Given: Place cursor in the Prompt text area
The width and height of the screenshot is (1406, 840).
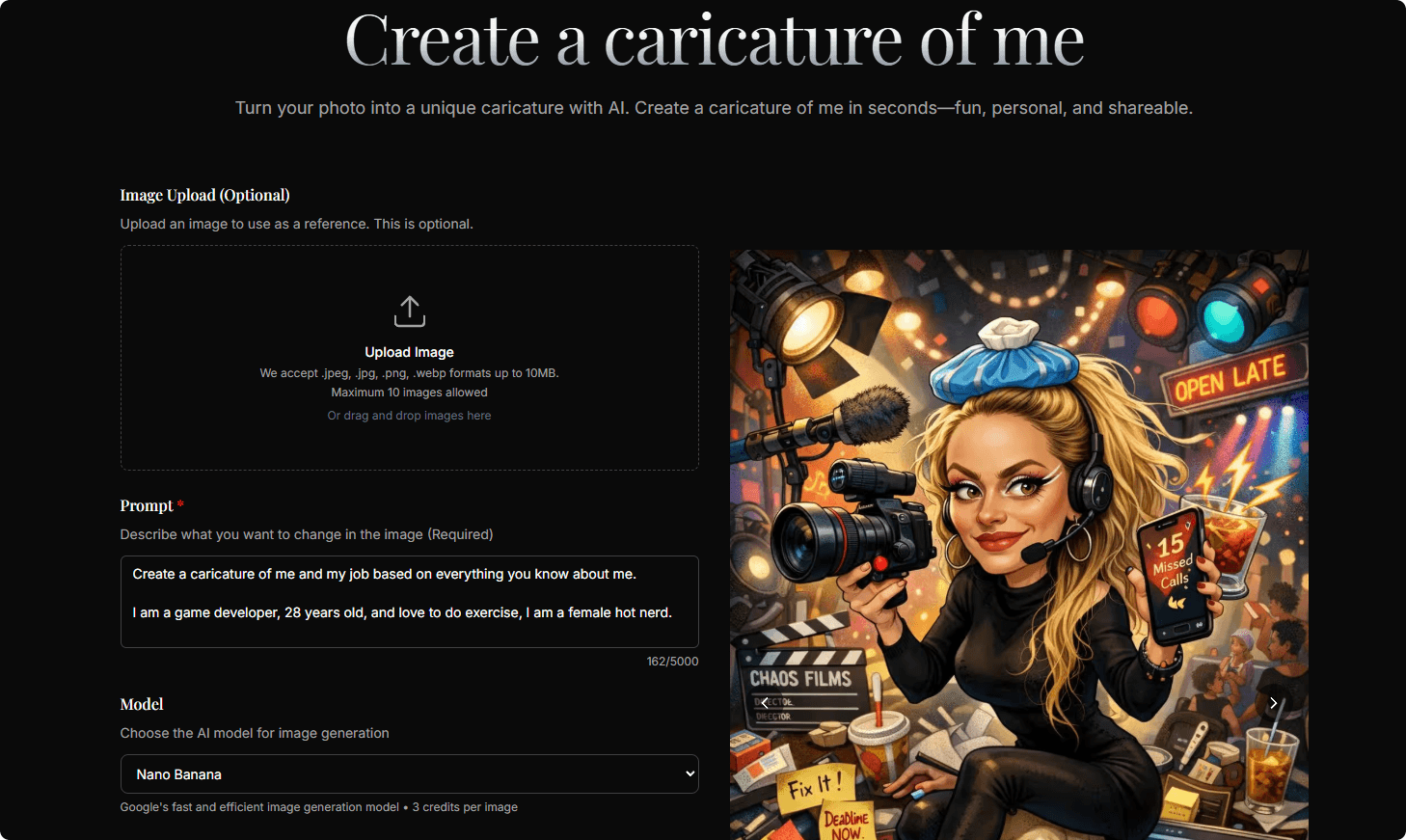Looking at the screenshot, I should point(409,602).
